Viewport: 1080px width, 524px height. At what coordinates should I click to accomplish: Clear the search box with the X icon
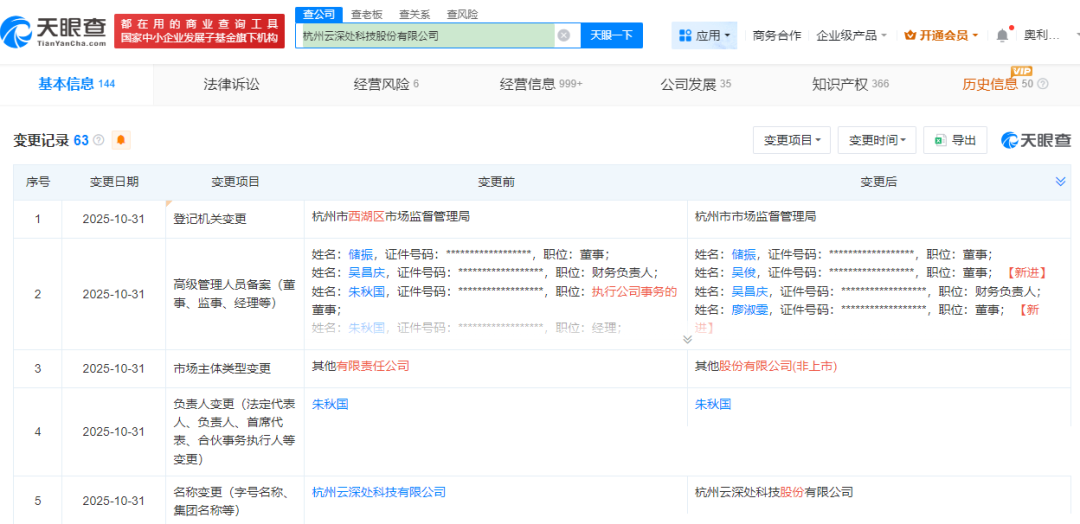(563, 35)
